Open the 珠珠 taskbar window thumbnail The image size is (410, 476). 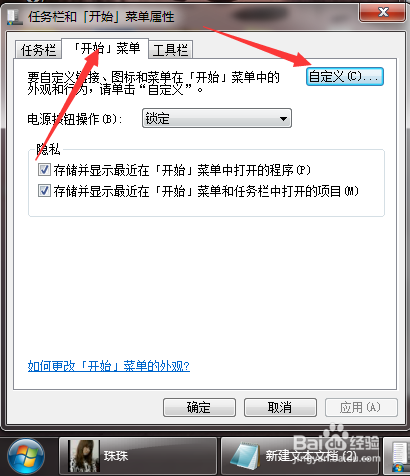(138, 456)
